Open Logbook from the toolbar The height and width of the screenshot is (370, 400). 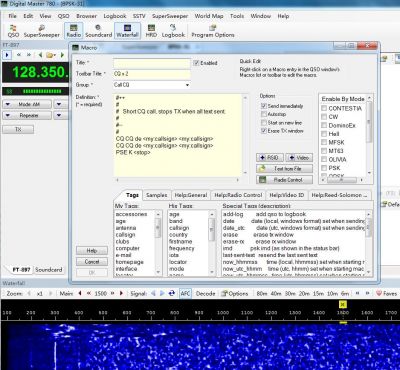[x=173, y=31]
